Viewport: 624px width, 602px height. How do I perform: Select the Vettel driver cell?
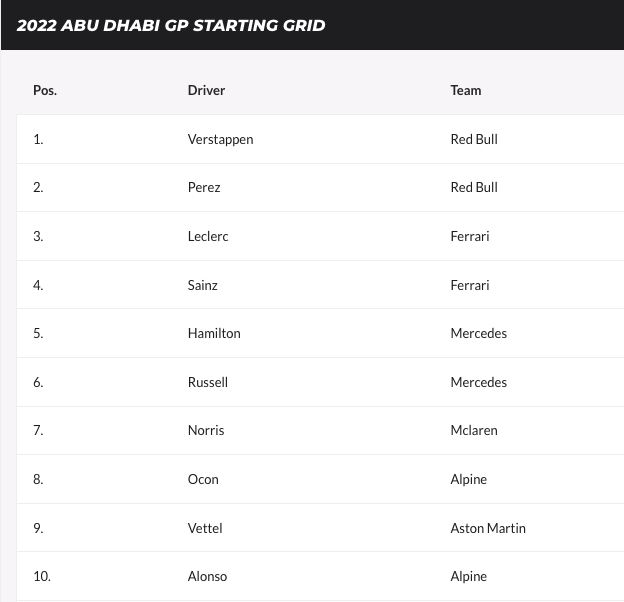coord(205,528)
